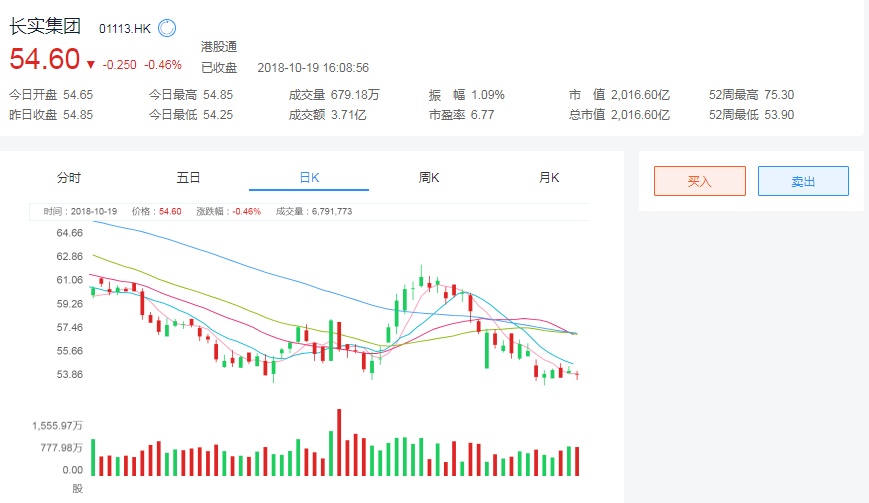
Task: Click the large 54.60 current price
Action: pos(45,60)
